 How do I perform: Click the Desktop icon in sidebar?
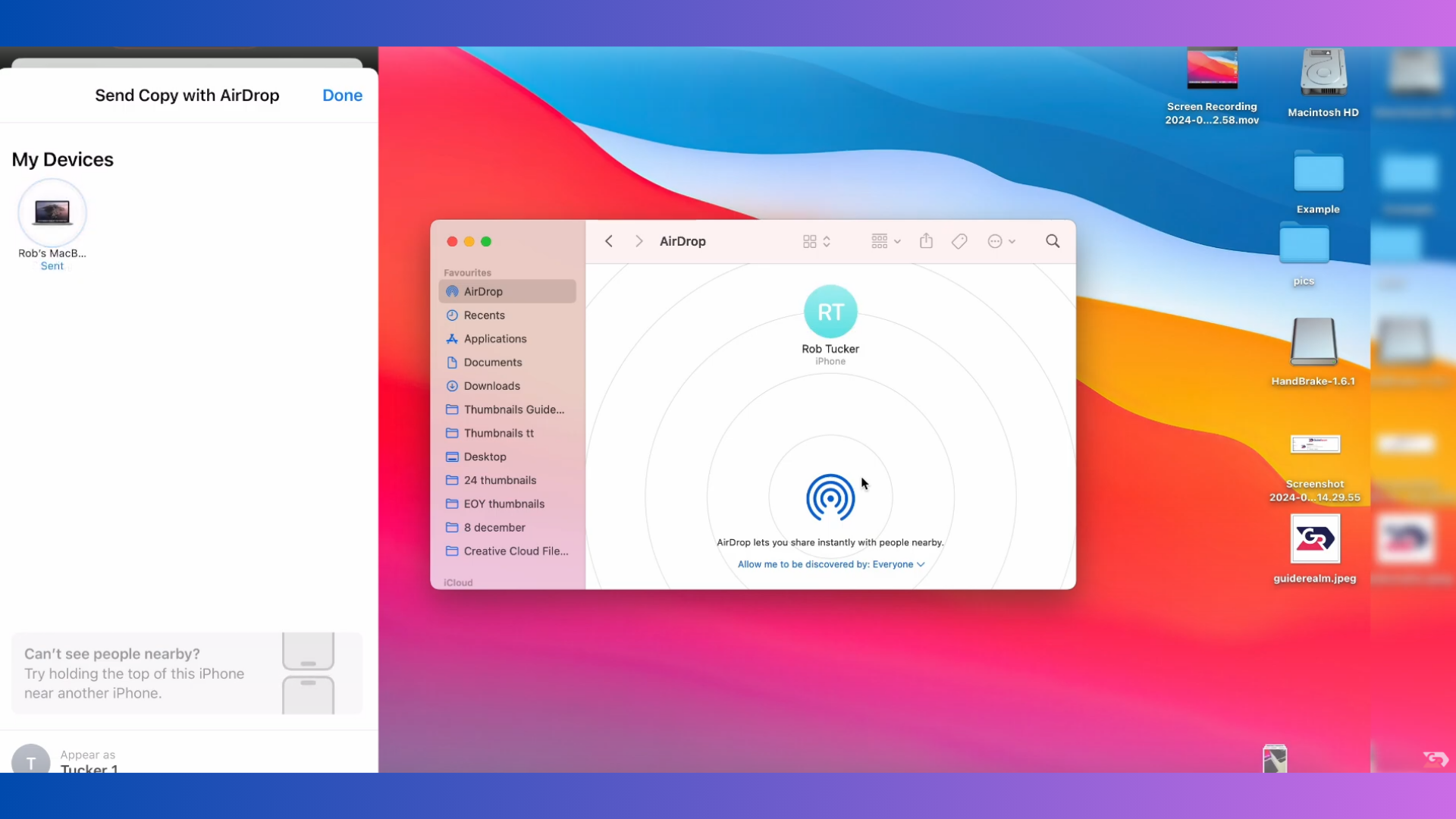(452, 457)
